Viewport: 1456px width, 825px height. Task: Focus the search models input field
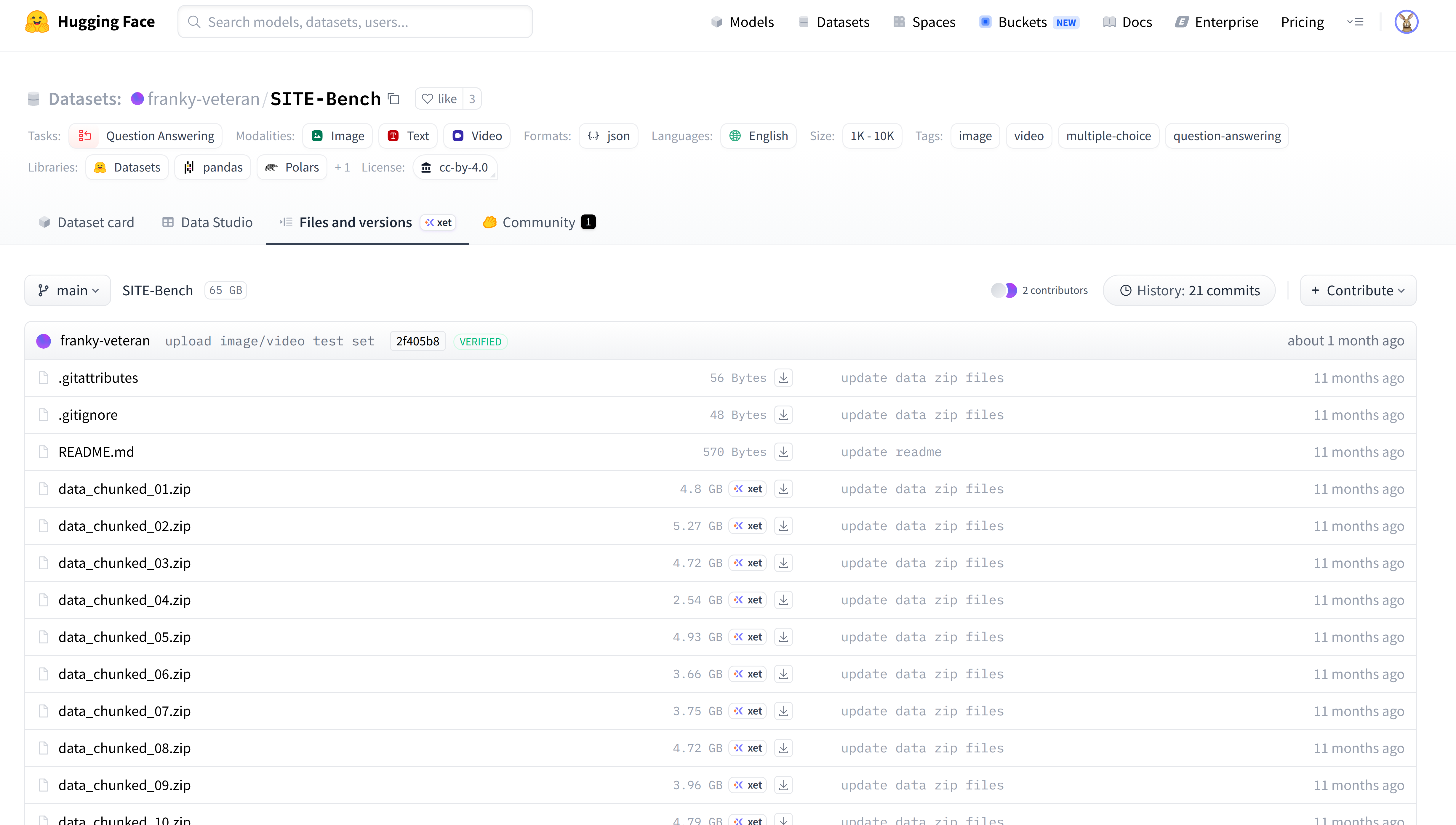click(x=355, y=22)
